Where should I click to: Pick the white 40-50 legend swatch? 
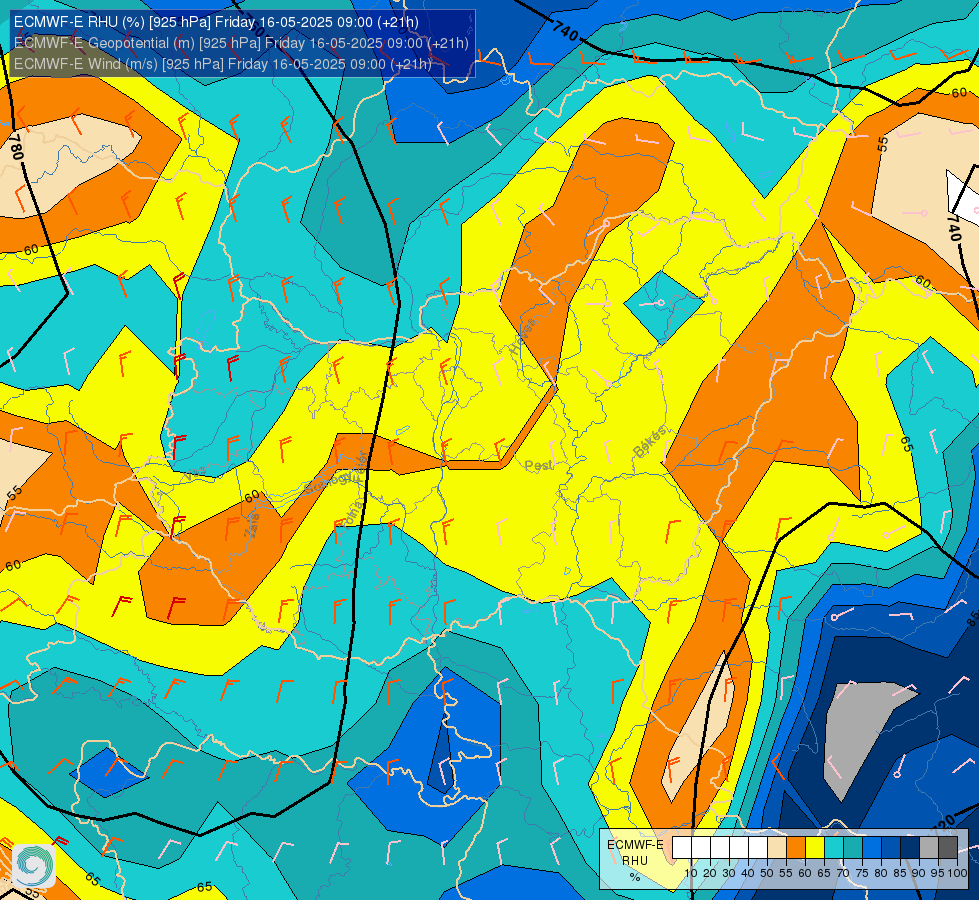758,848
